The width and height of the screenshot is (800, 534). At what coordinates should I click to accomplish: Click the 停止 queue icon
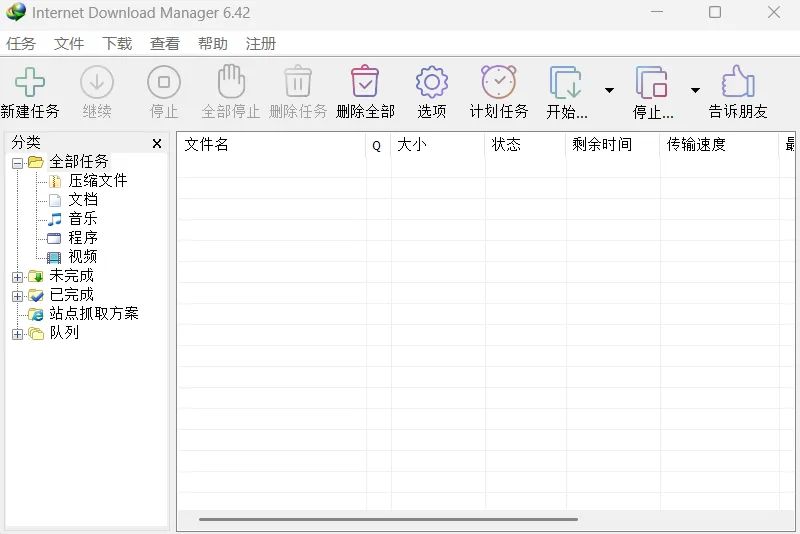pyautogui.click(x=652, y=82)
